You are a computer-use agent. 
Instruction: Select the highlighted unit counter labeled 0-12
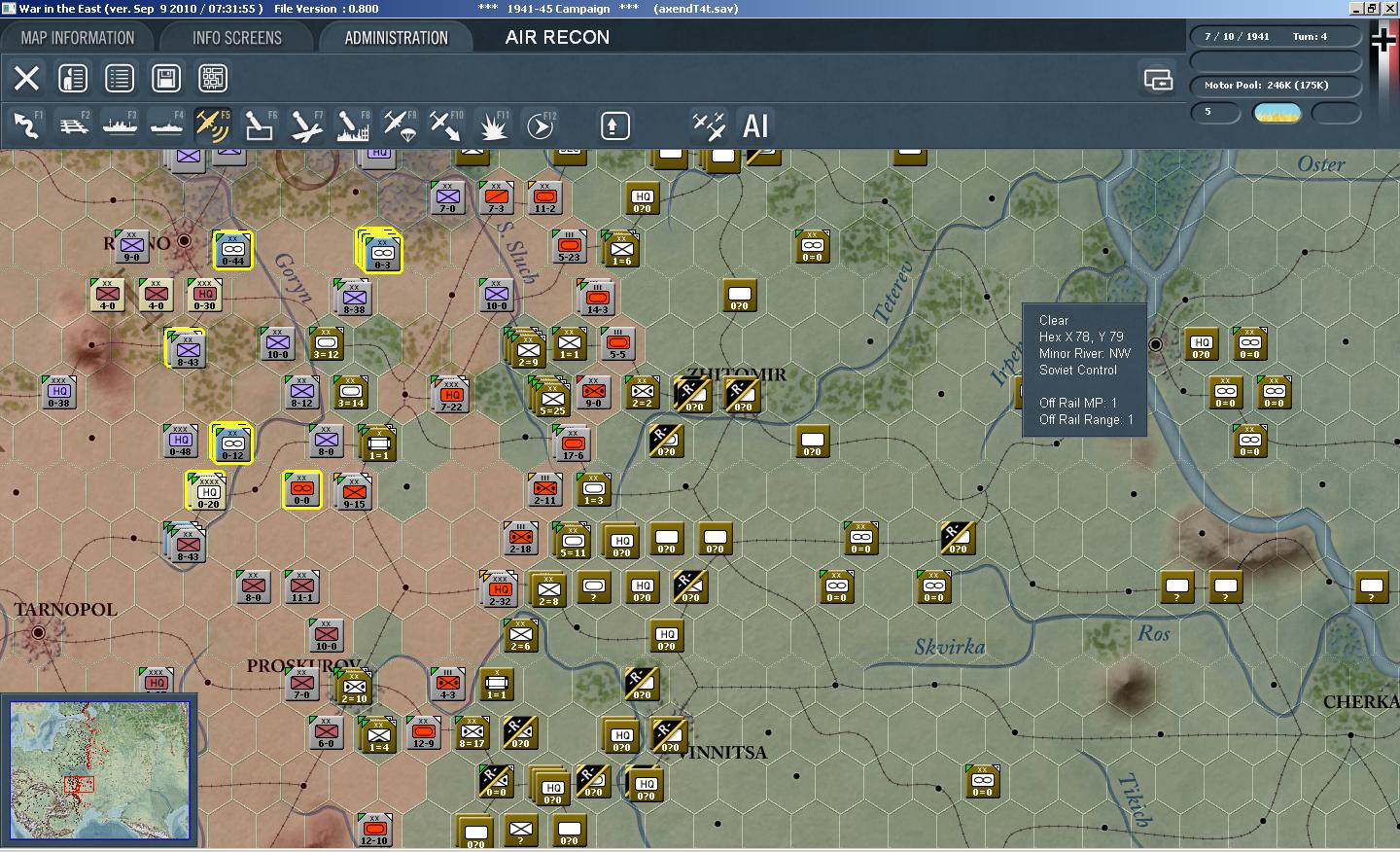(232, 444)
